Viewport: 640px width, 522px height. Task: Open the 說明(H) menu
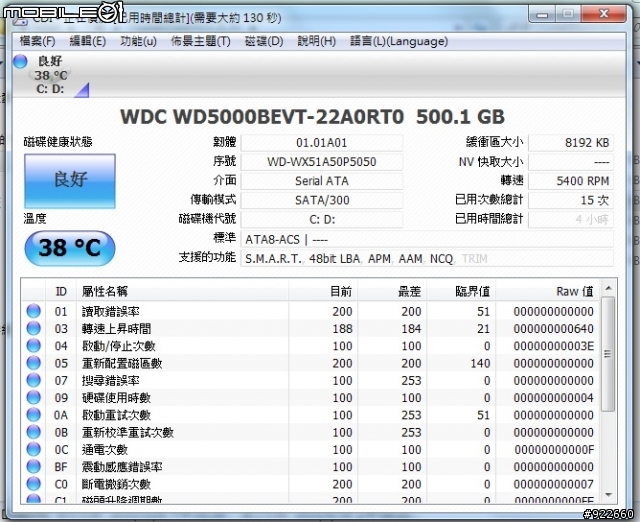tap(316, 41)
